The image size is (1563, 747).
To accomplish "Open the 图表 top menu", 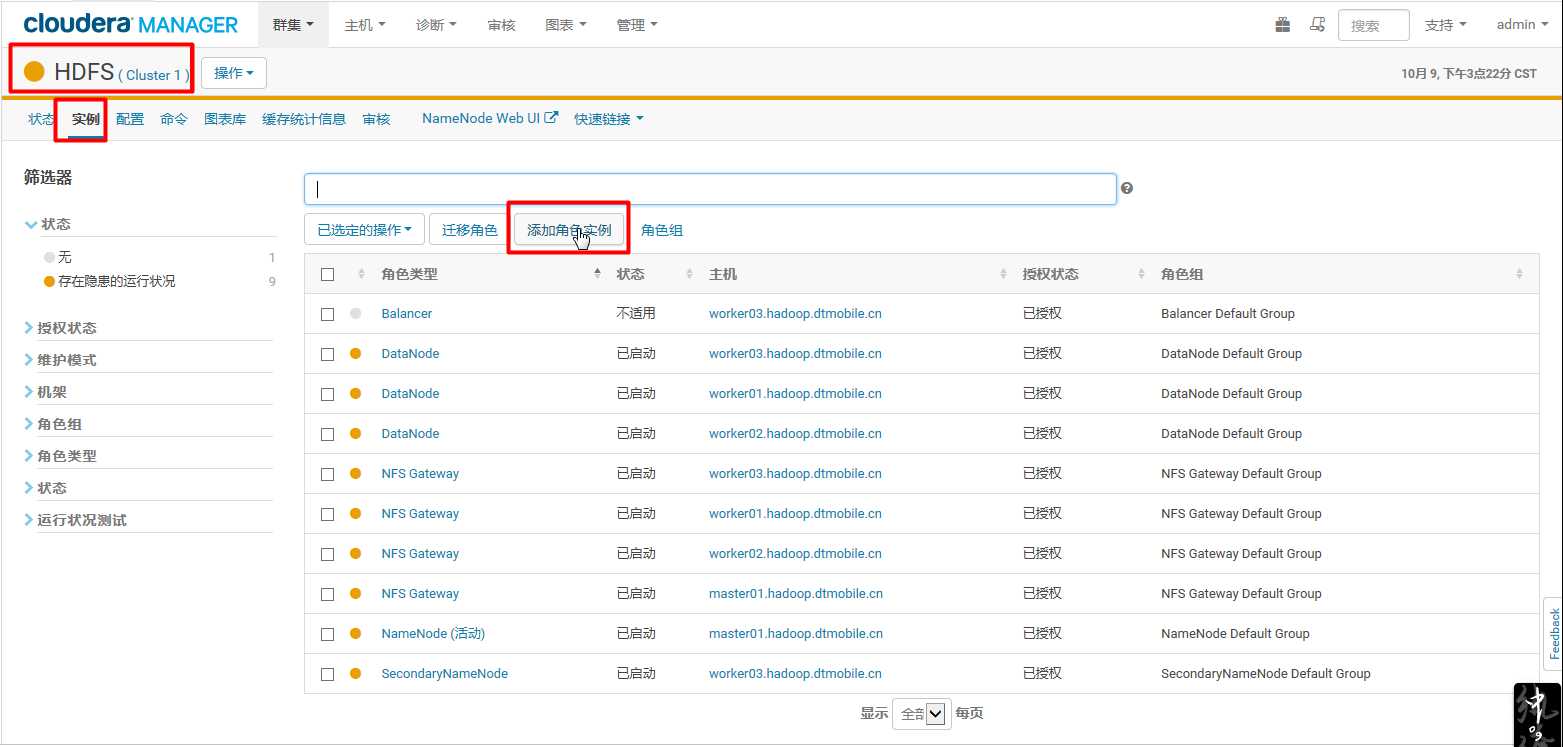I will (x=566, y=25).
